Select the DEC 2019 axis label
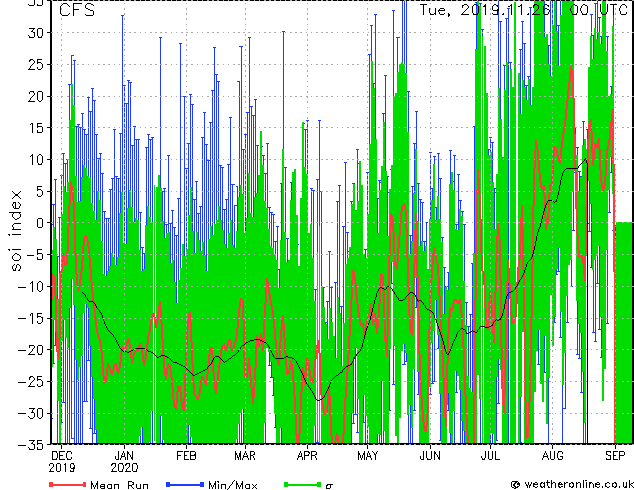The image size is (634, 490). coord(62,462)
